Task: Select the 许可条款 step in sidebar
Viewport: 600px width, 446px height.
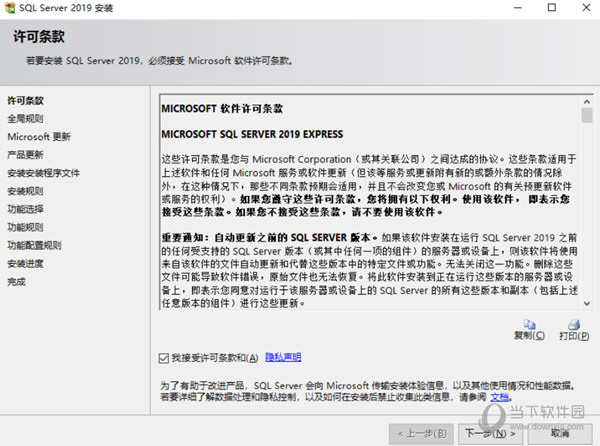Action: [x=25, y=101]
